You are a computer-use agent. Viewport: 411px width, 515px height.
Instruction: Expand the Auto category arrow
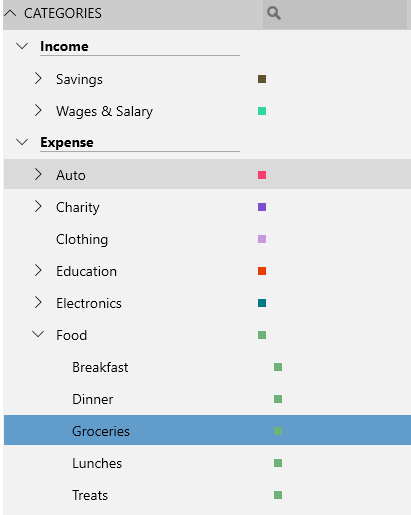(38, 175)
